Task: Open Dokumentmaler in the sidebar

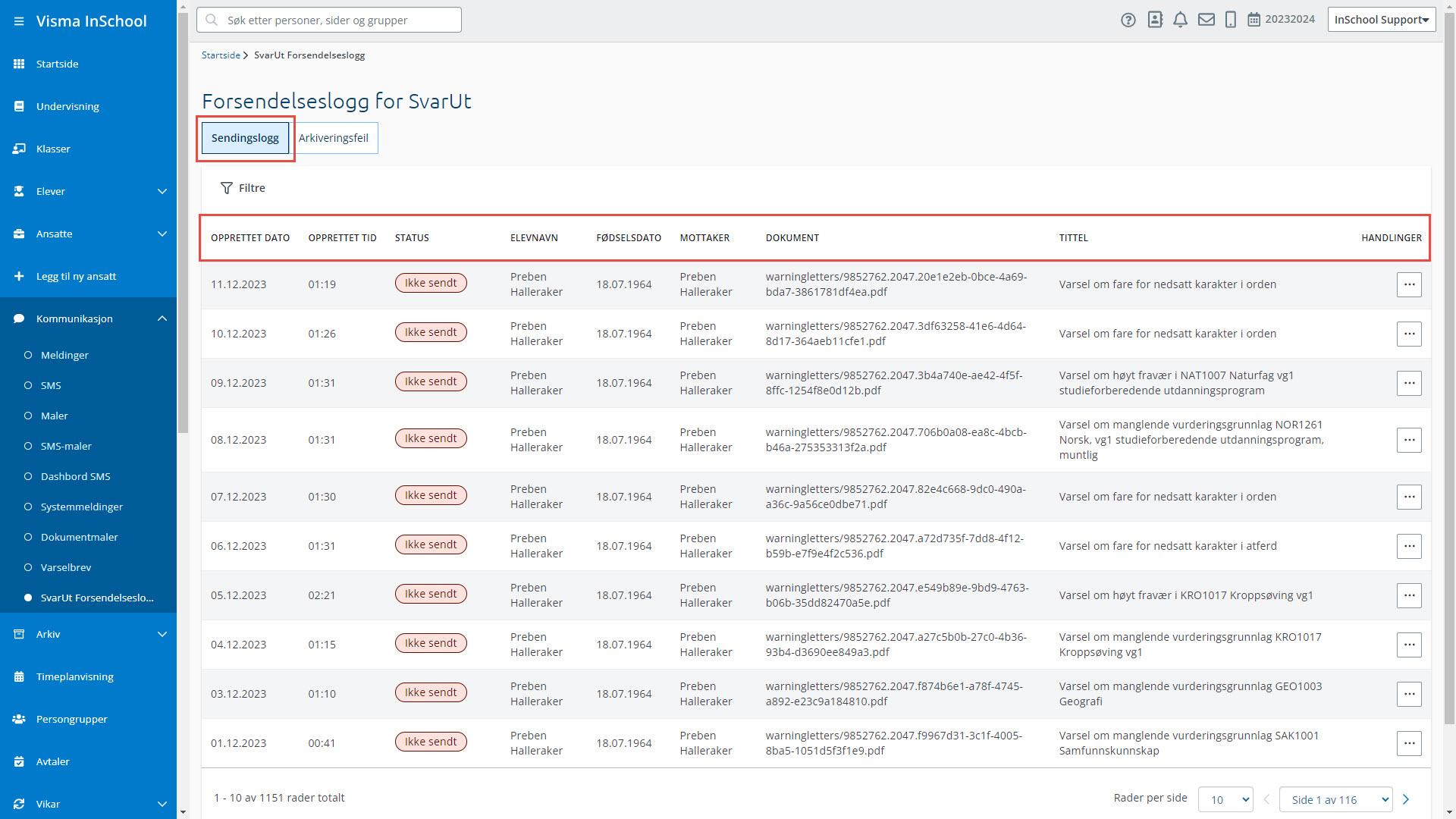Action: pos(79,537)
